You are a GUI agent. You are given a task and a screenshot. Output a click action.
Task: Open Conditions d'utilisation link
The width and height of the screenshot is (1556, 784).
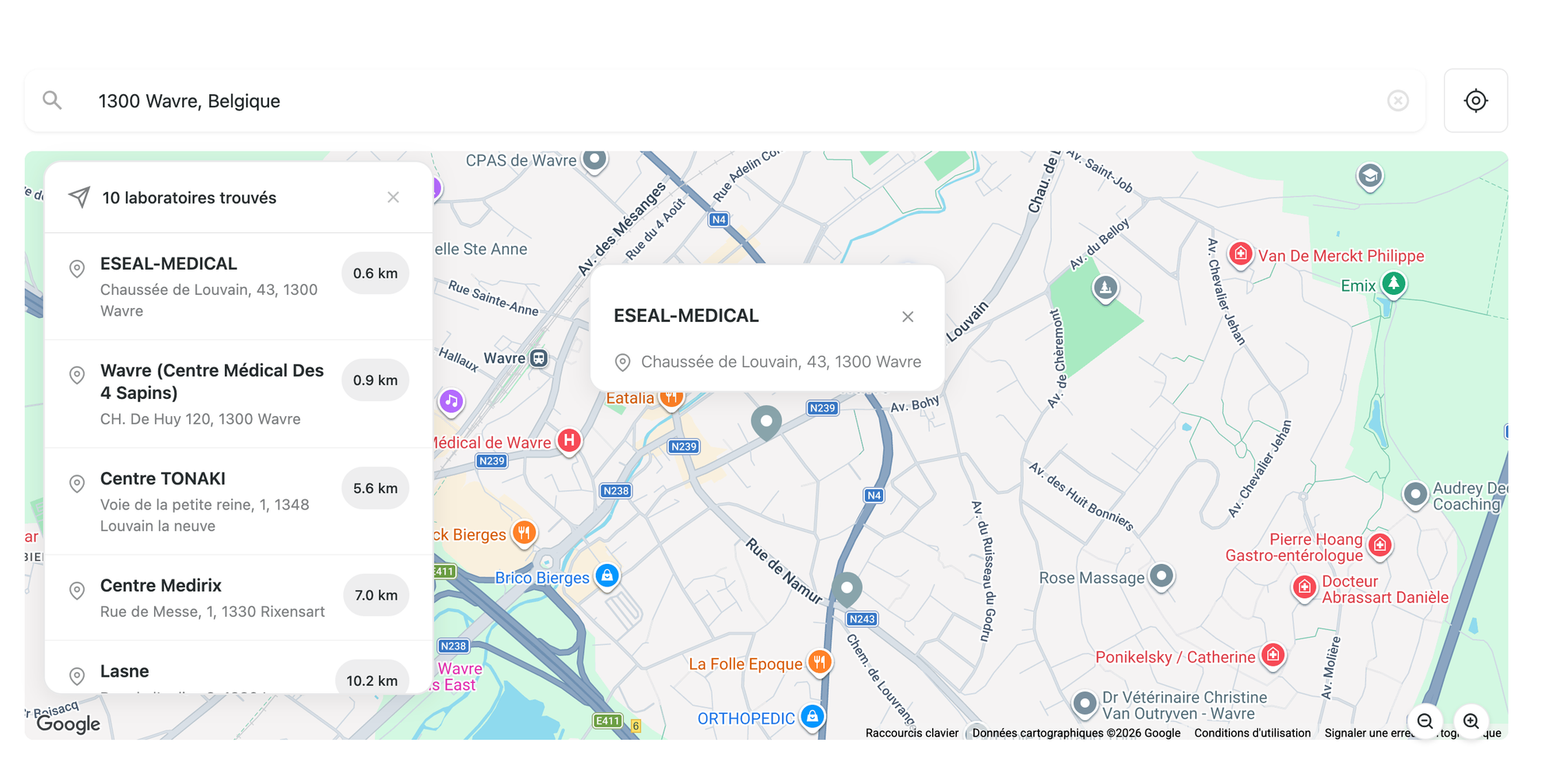[1253, 733]
